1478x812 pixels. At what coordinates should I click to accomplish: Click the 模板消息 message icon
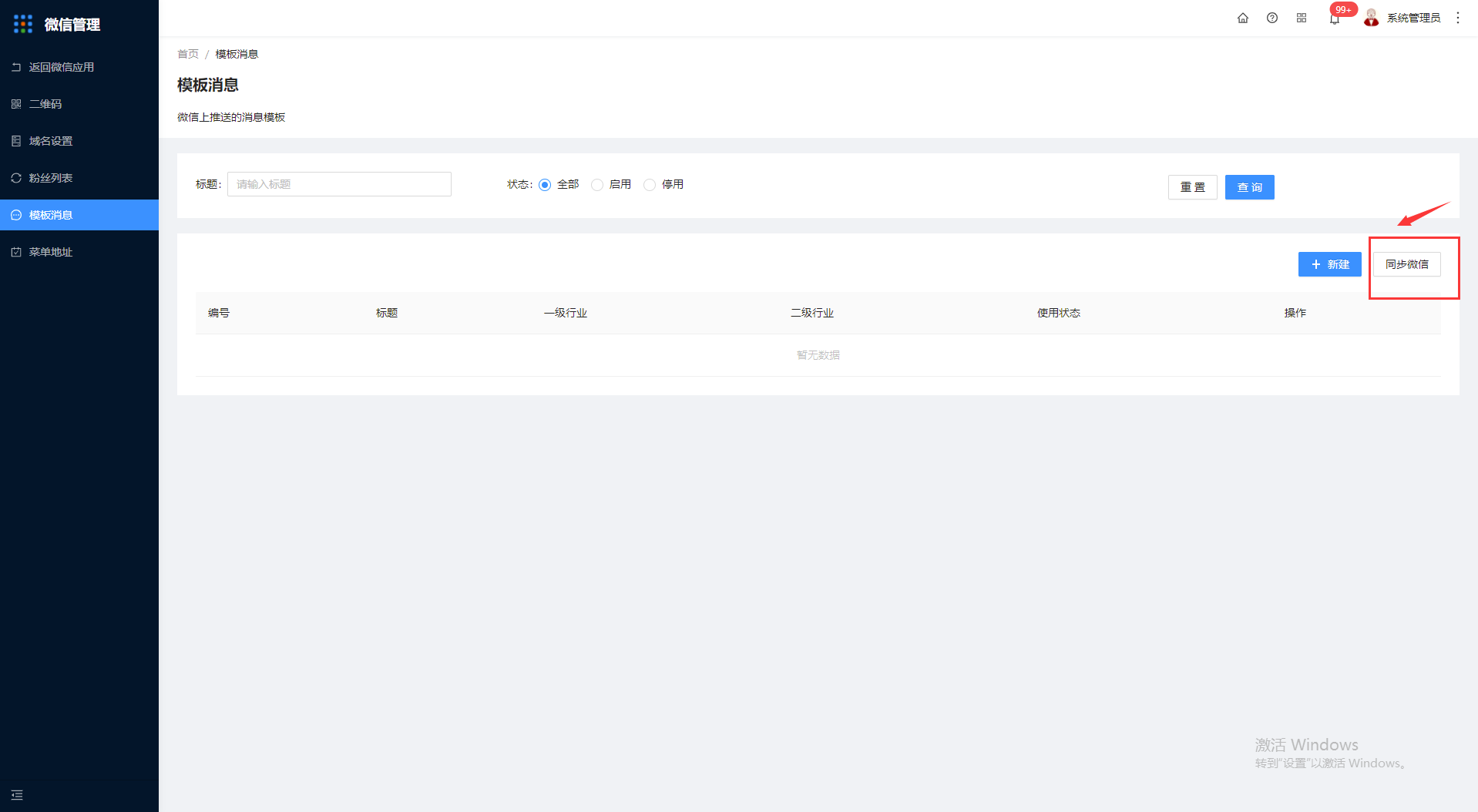[x=16, y=215]
